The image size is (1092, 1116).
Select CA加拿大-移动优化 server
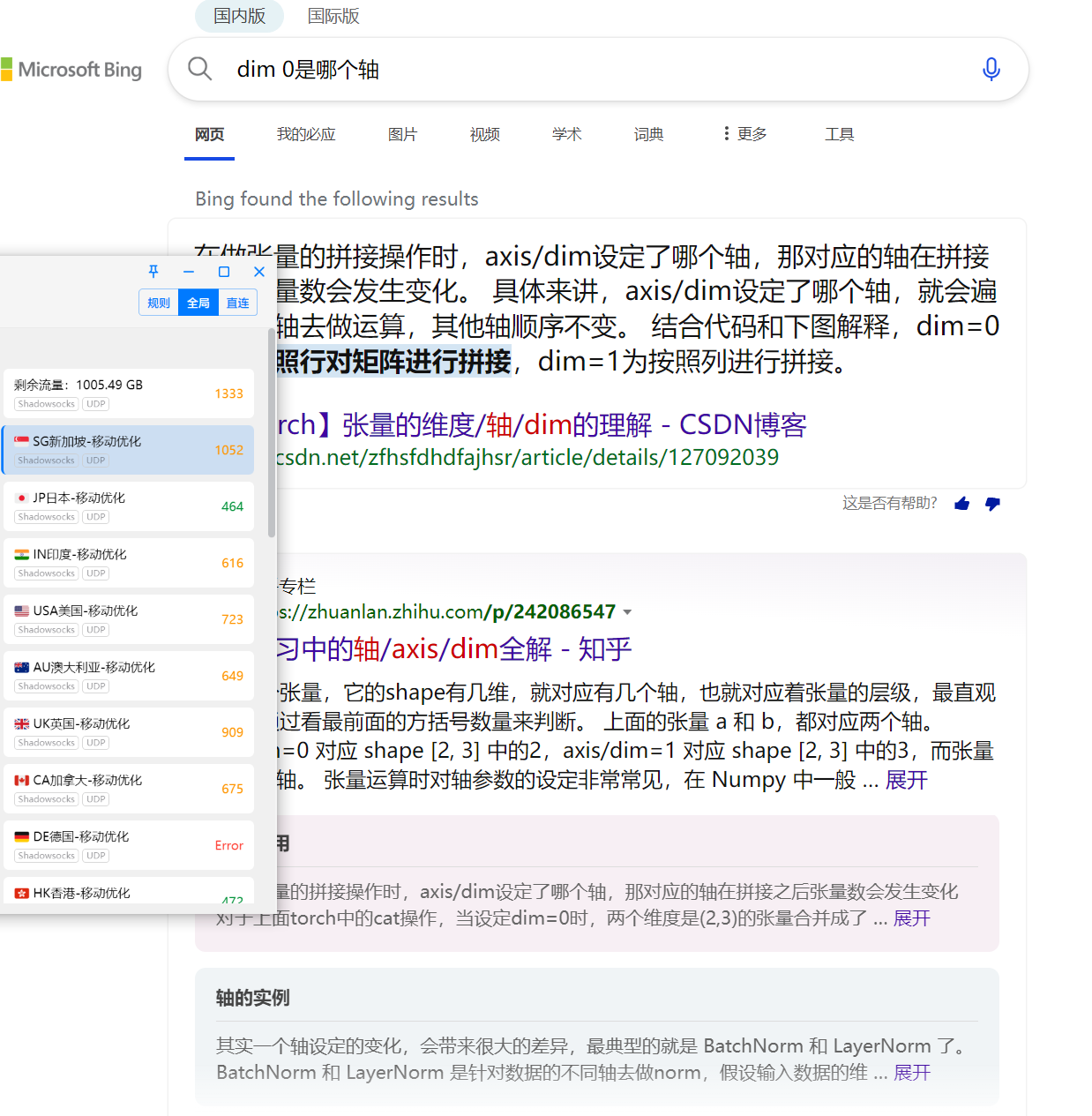[129, 789]
